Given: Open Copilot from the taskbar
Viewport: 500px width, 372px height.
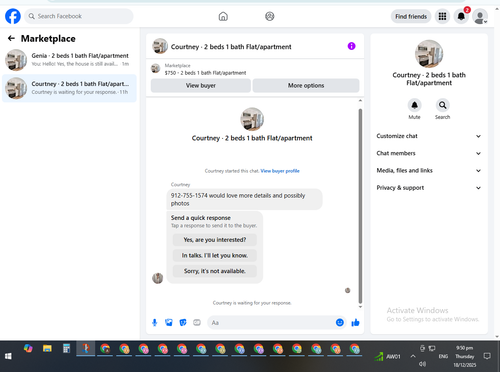Looking at the screenshot, I should (28, 349).
